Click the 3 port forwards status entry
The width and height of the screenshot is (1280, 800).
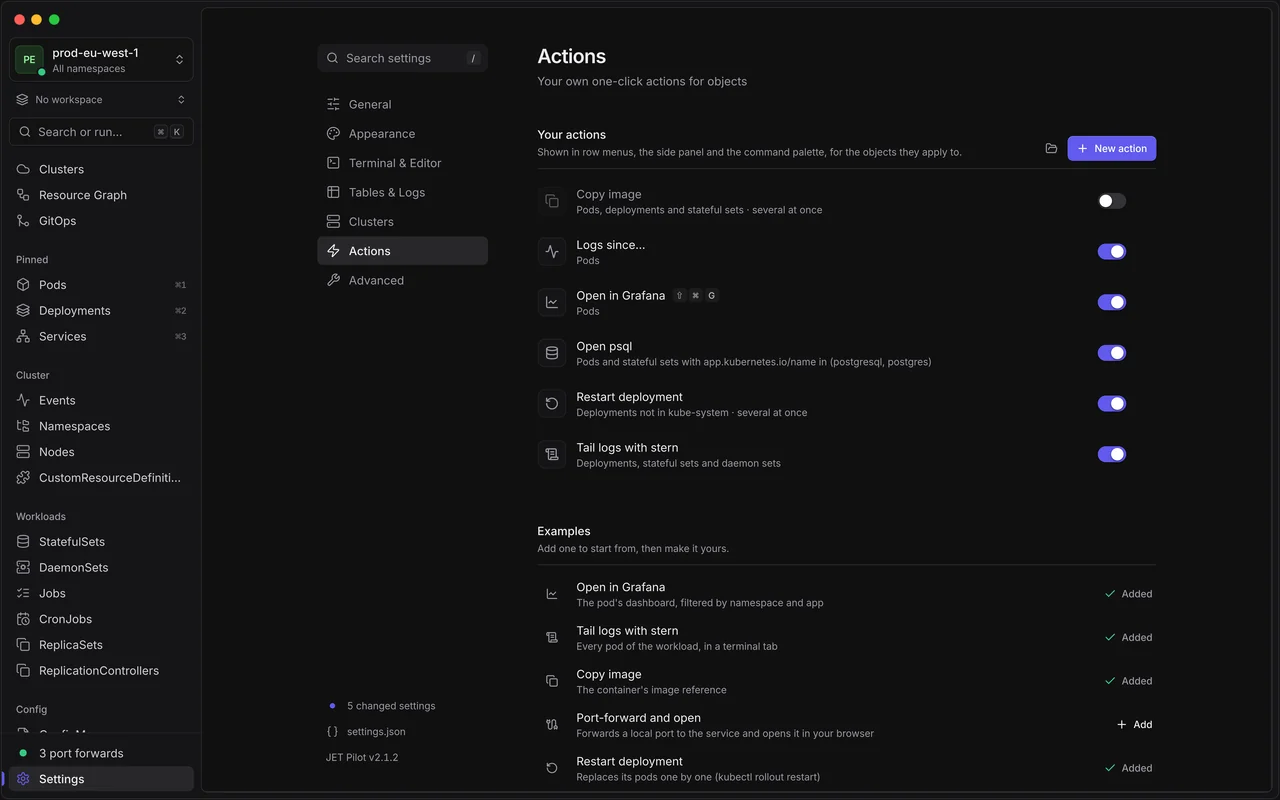click(101, 753)
